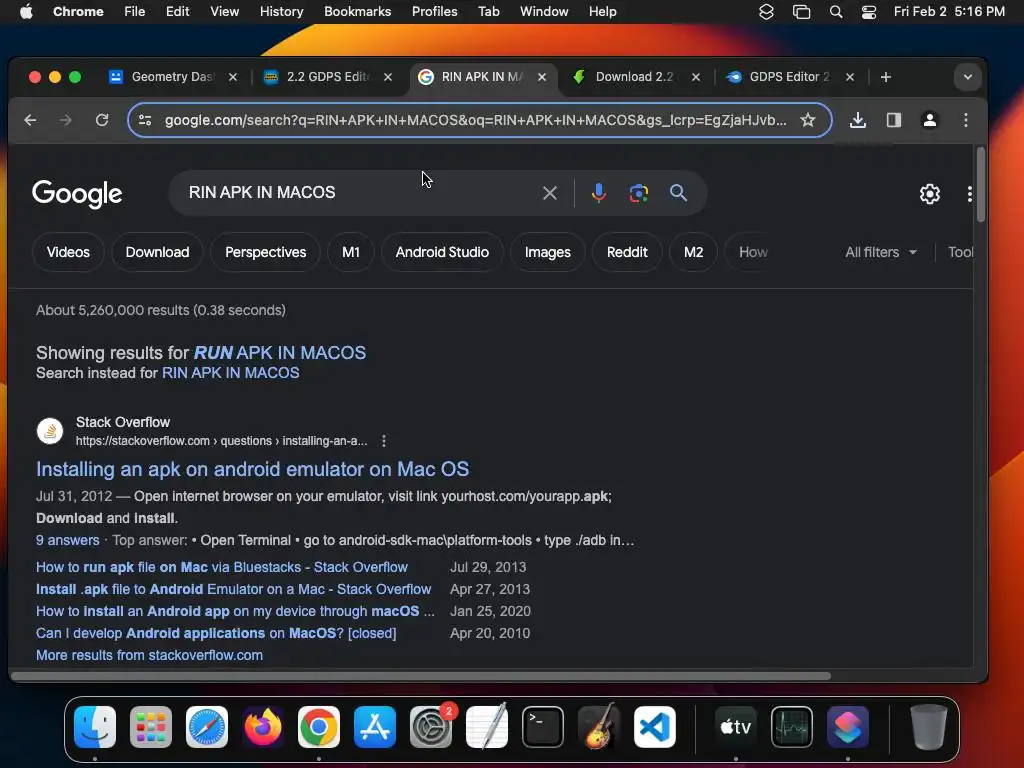Screen dimensions: 1024x768
Task: Open macOS Control Center in menu bar
Action: coord(869,12)
